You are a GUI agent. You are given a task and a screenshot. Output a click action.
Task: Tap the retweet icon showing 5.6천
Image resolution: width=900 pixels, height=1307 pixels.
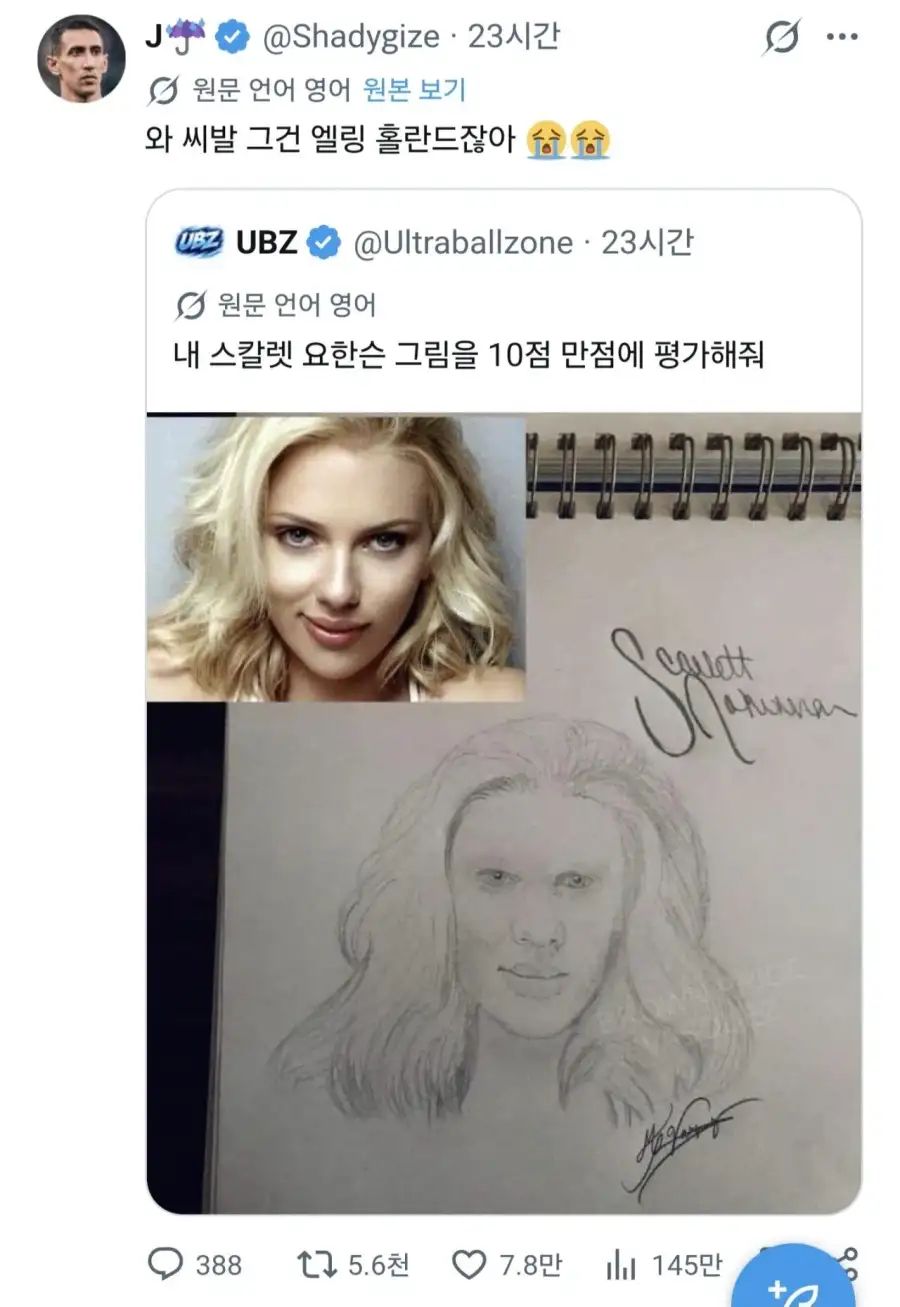(317, 1265)
